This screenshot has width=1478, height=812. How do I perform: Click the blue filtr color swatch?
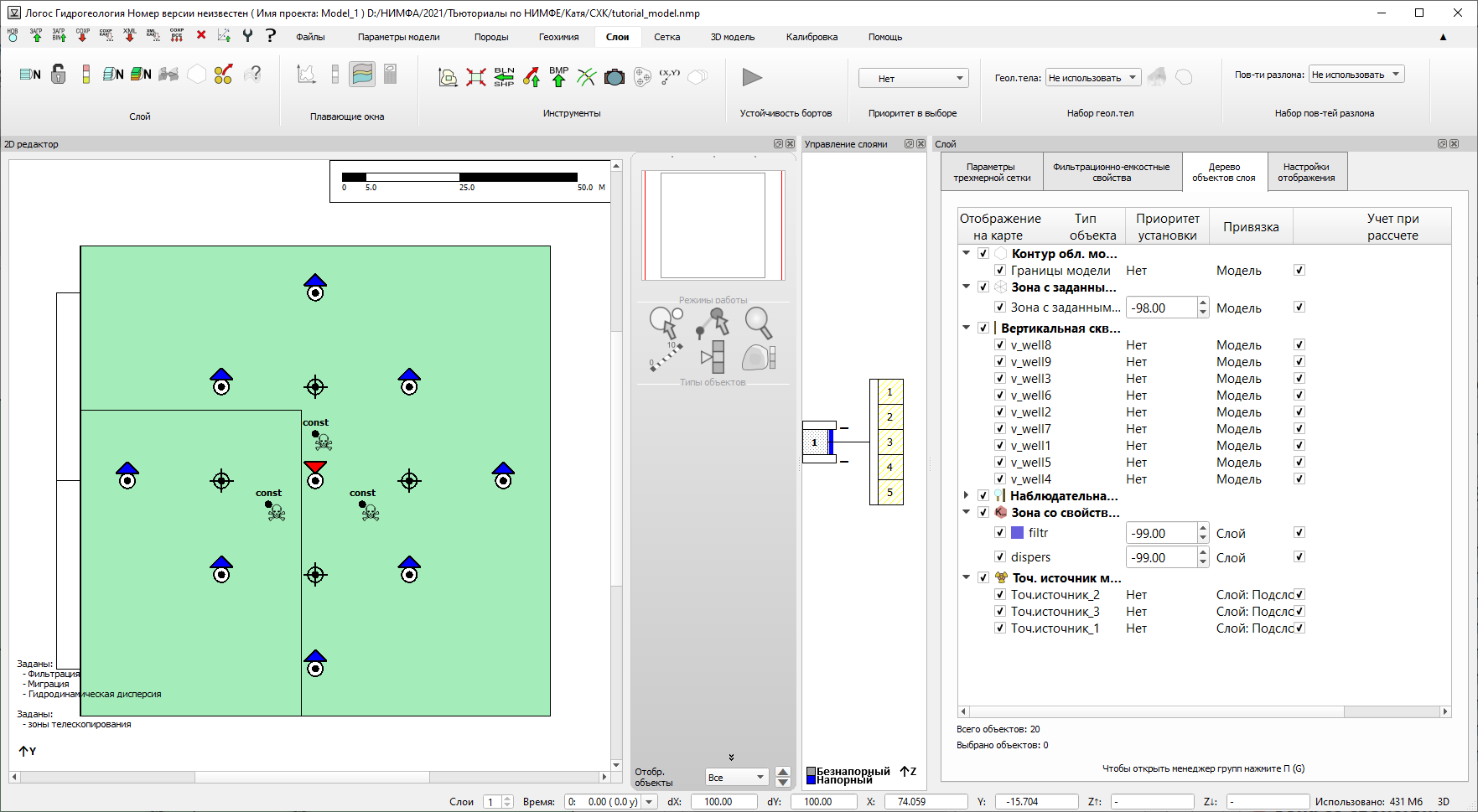coord(1017,532)
